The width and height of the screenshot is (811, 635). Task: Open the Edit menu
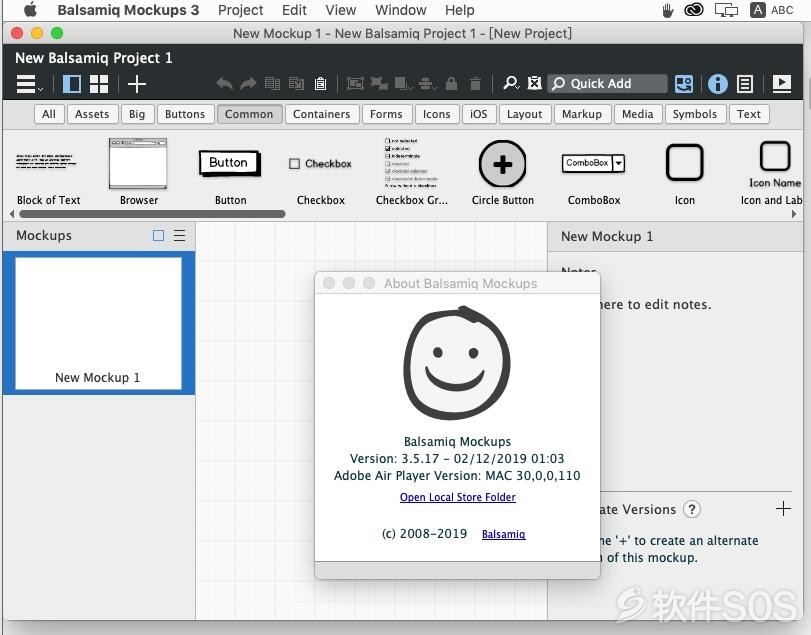(x=294, y=10)
